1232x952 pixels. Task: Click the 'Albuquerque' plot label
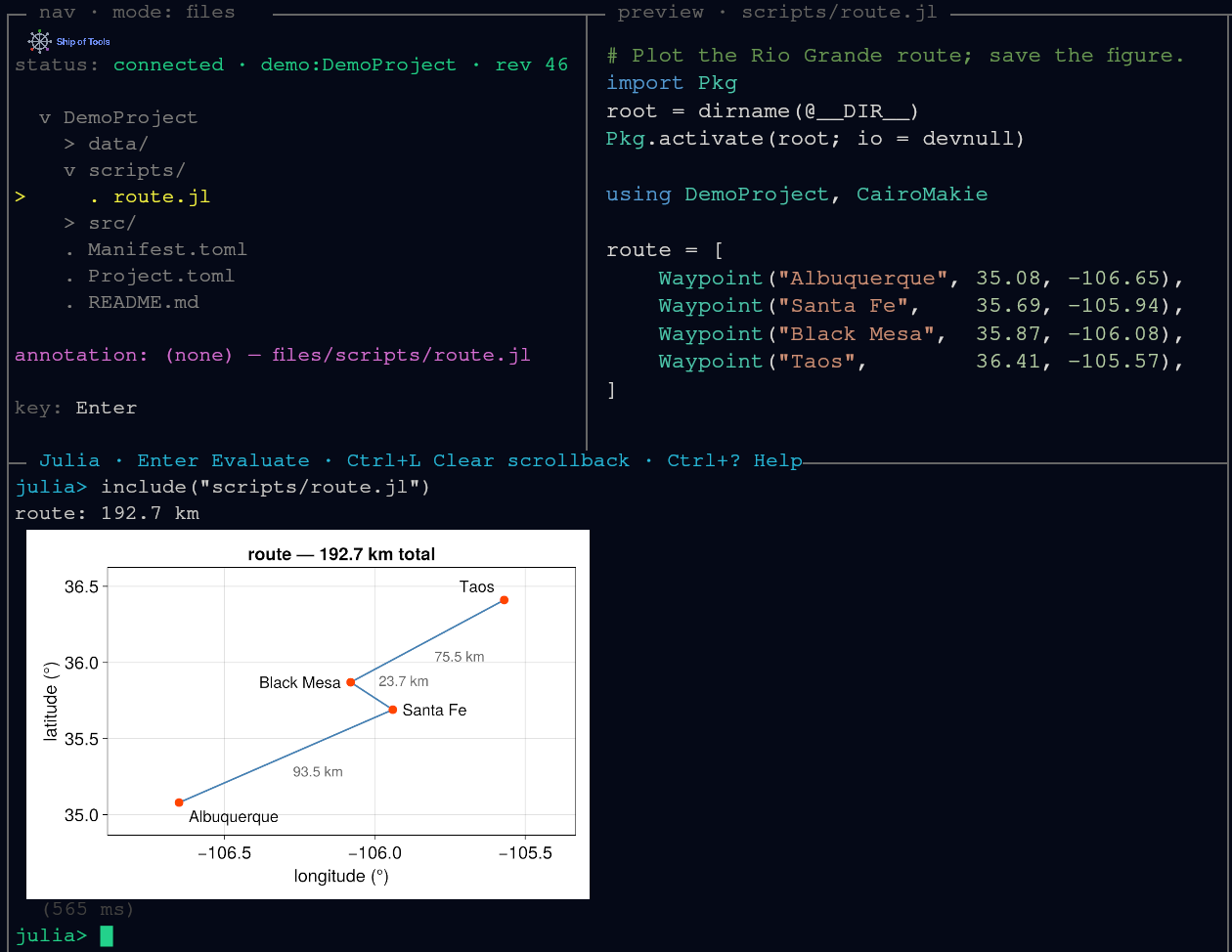coord(234,817)
